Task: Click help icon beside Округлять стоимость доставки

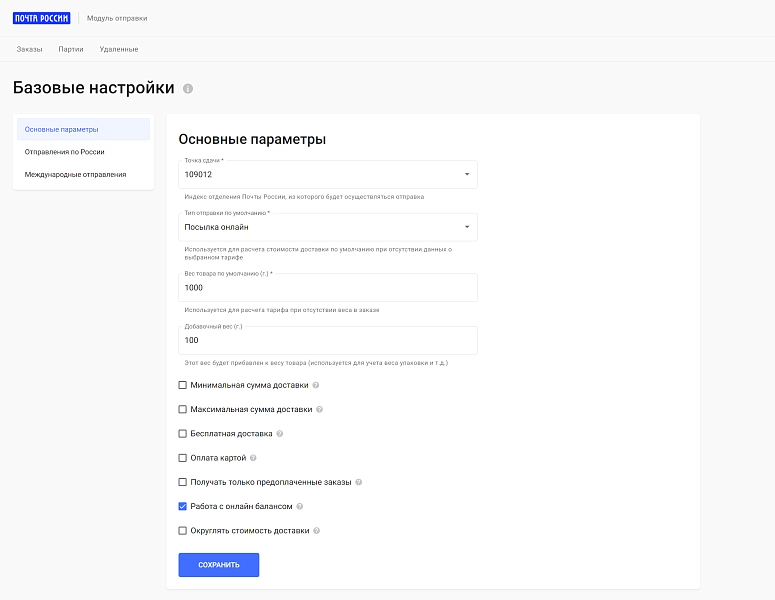Action: tap(317, 530)
